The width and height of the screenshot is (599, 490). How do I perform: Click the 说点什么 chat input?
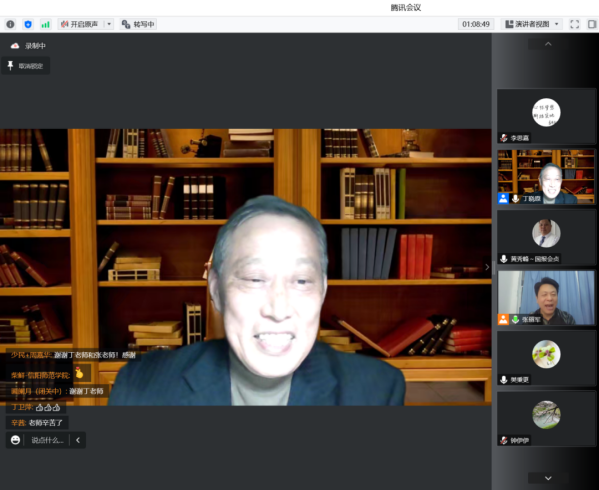[x=47, y=440]
